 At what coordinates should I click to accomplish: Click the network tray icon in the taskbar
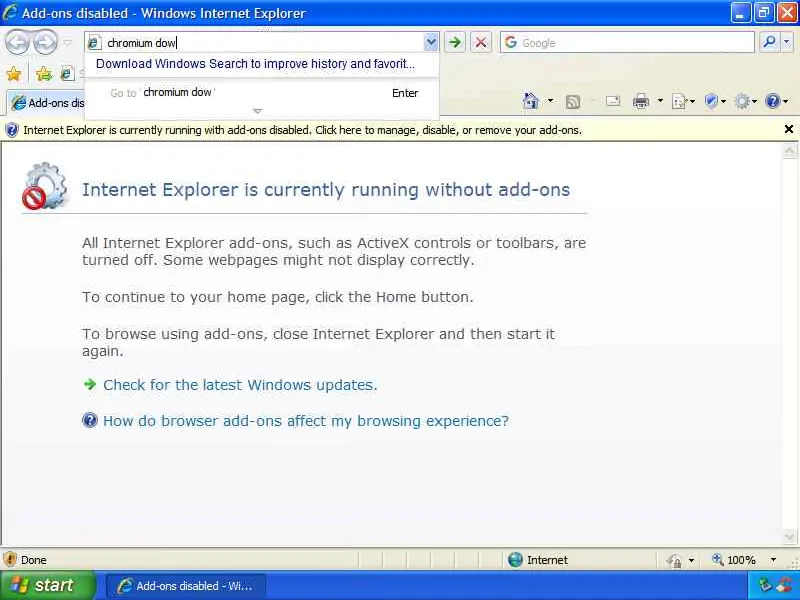765,585
